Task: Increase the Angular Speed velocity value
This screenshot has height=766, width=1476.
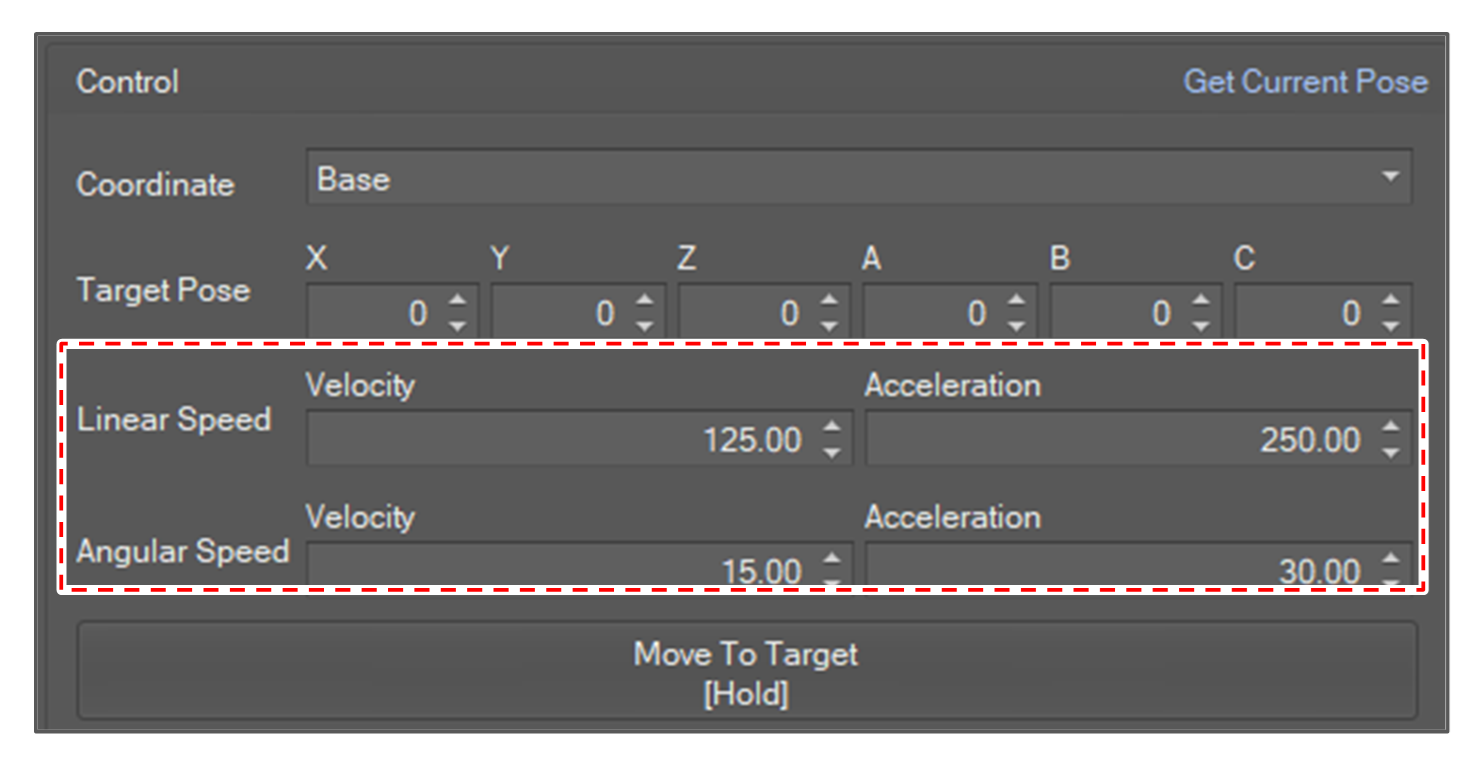Action: (x=831, y=559)
